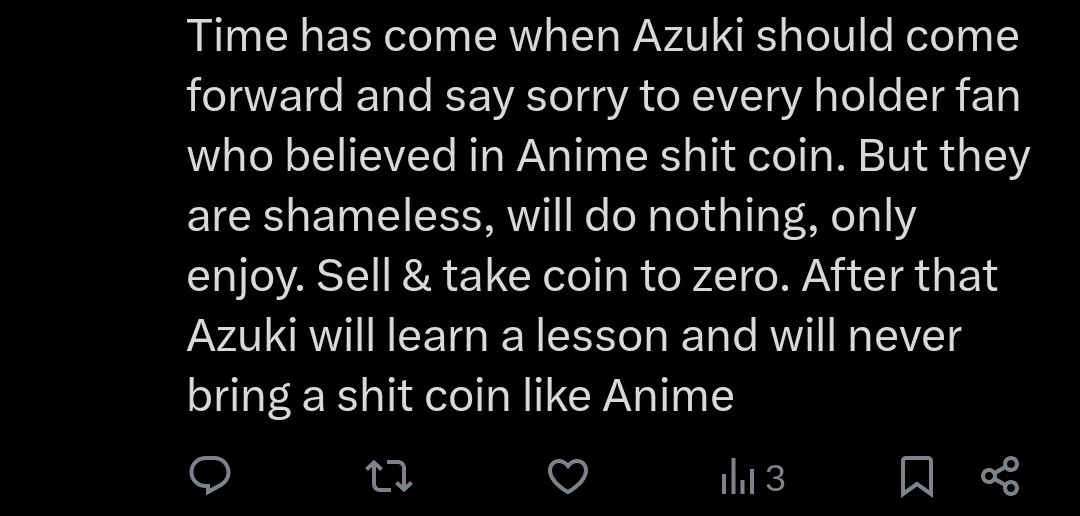1080x516 pixels.
Task: Repost this tweet using the retweet arrows
Action: click(x=388, y=477)
